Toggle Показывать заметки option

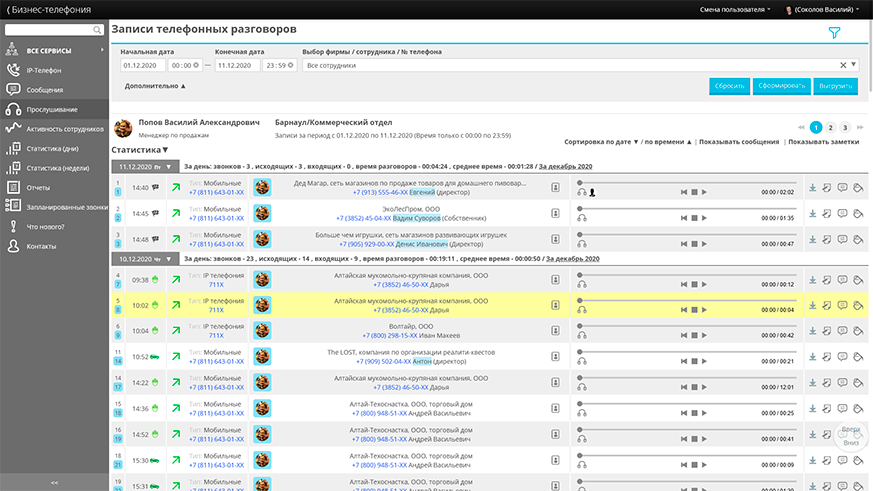(823, 142)
